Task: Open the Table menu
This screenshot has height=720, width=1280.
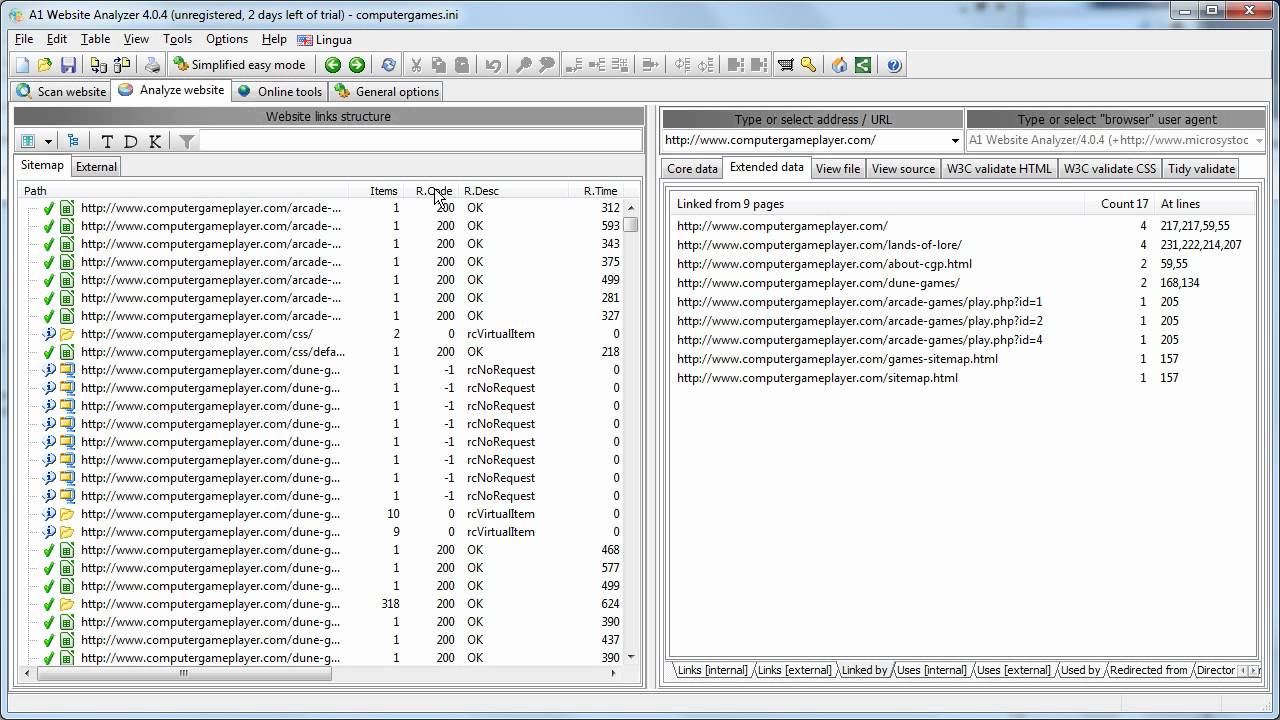Action: click(95, 39)
